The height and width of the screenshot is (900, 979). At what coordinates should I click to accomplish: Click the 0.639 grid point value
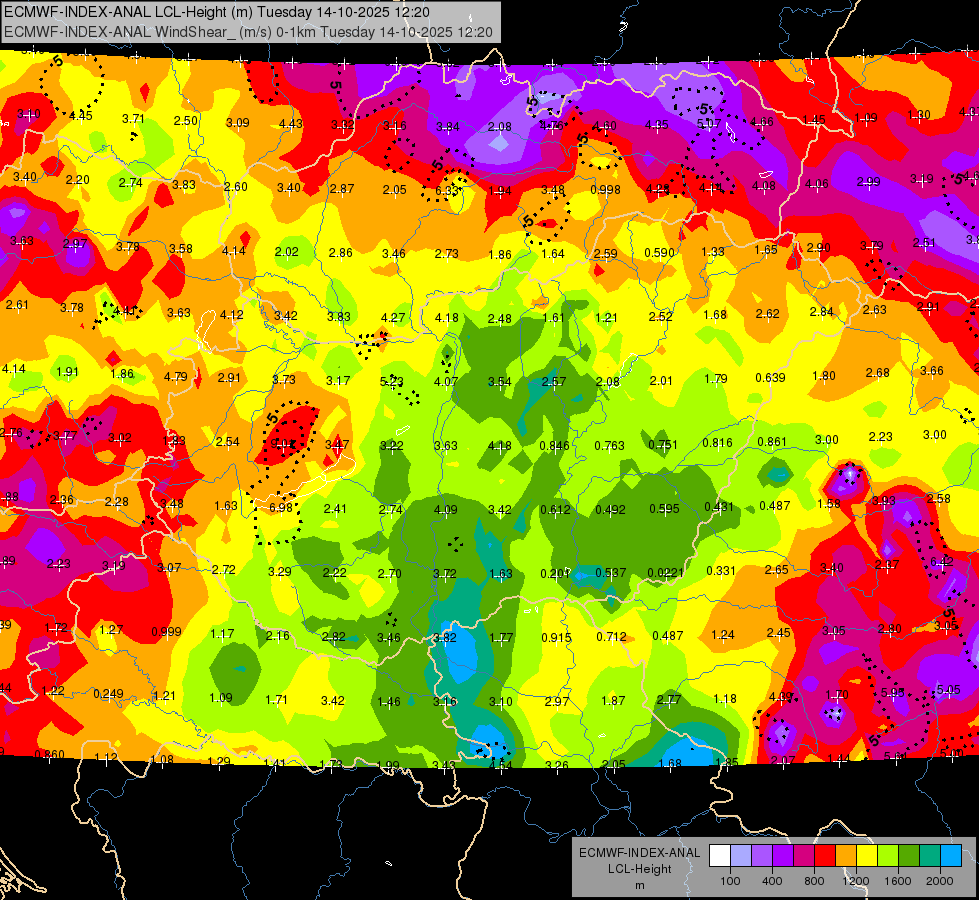770,378
